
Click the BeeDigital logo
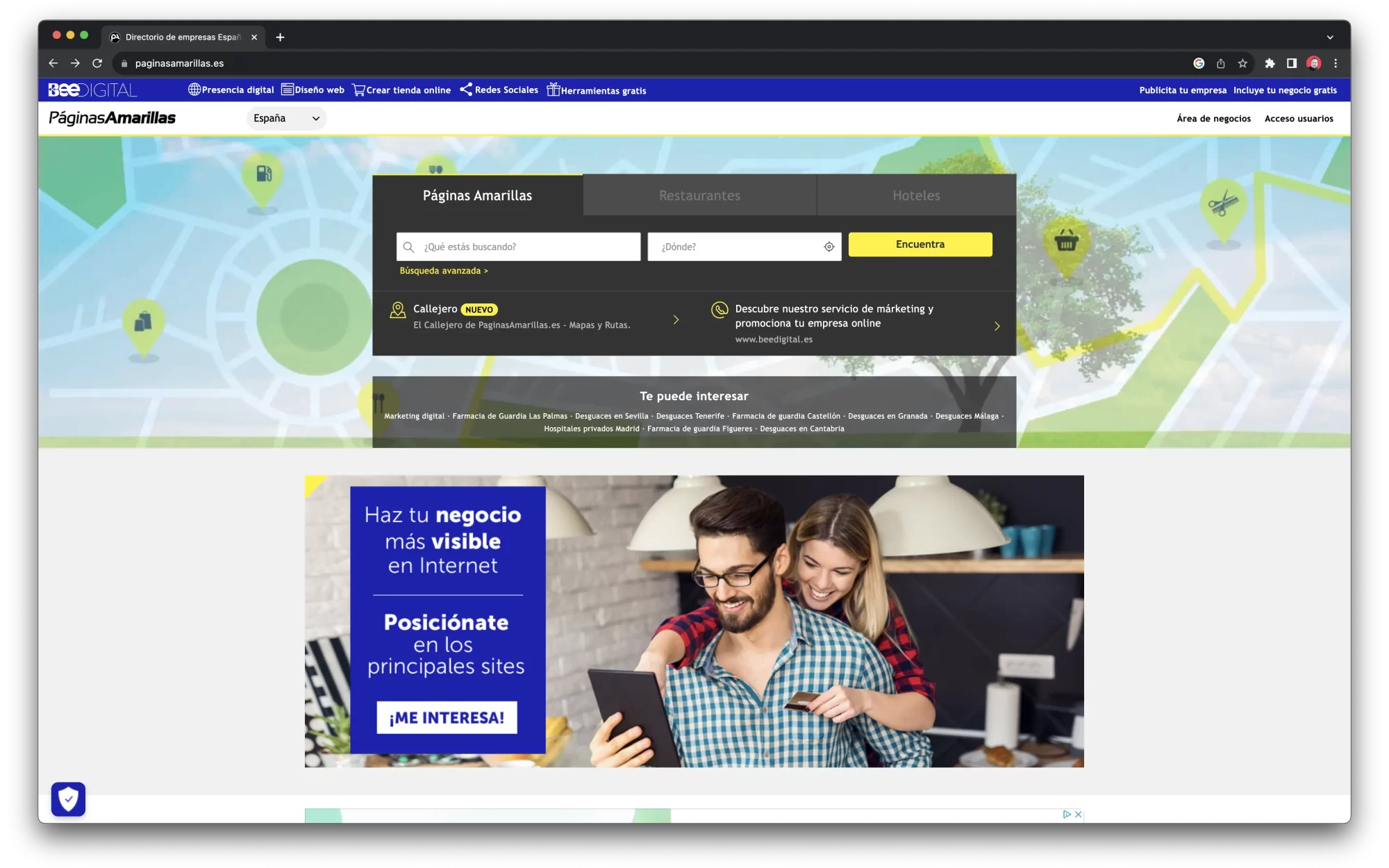pyautogui.click(x=92, y=90)
